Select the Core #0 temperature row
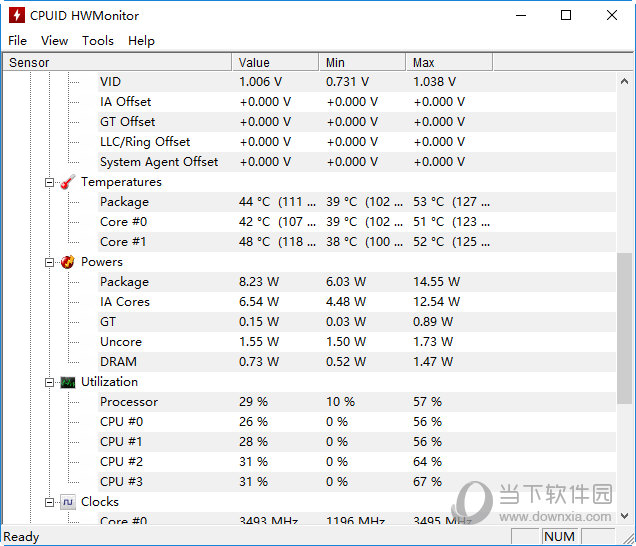Viewport: 636px width, 546px height. [x=357, y=221]
